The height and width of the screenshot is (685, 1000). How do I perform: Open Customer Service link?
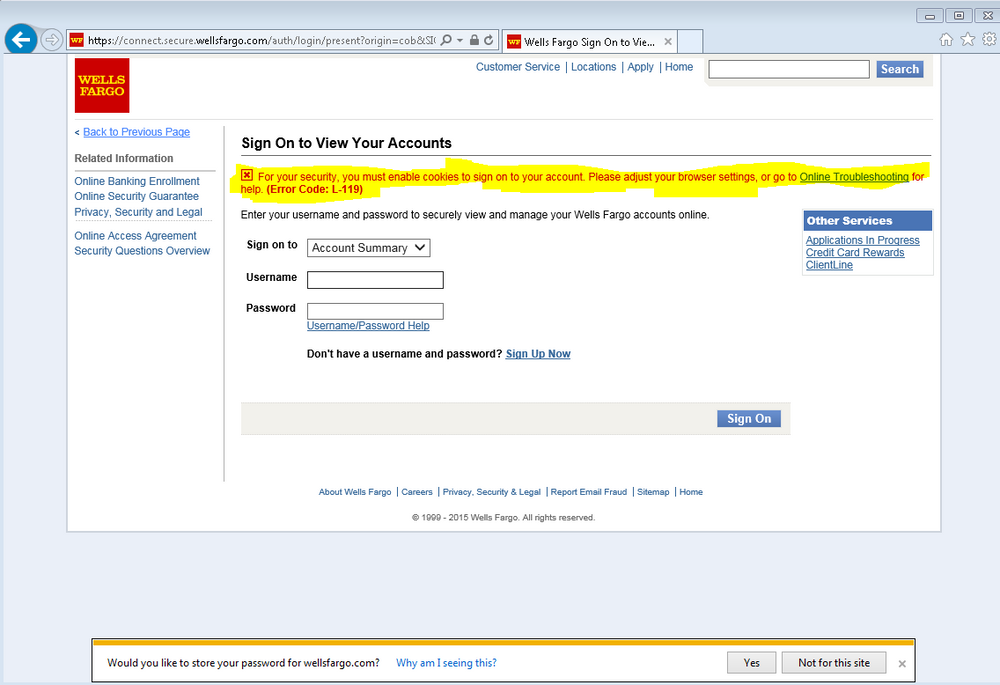click(x=518, y=67)
